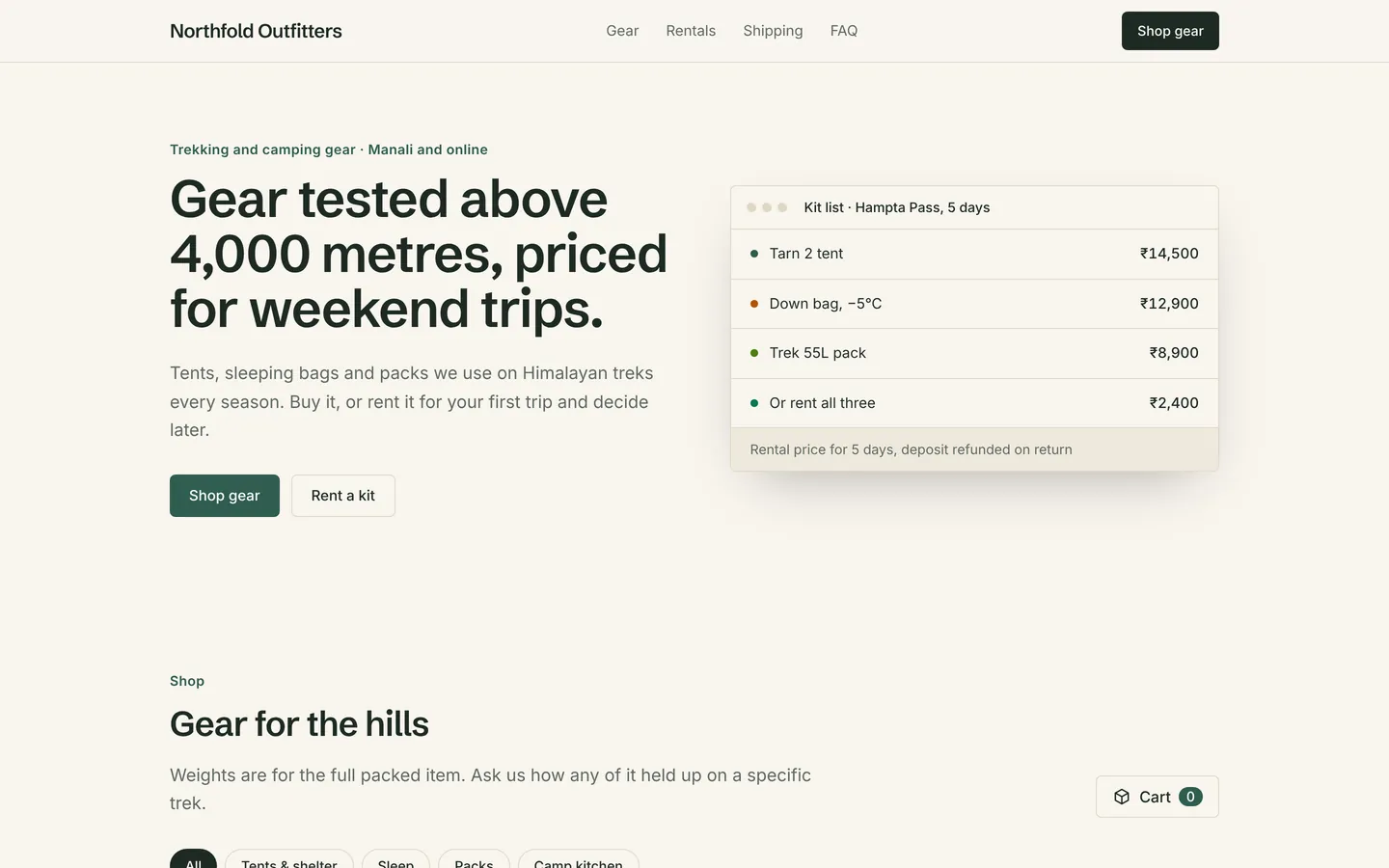
Task: Click the Kit list · Hampta Pass title
Action: click(x=897, y=207)
